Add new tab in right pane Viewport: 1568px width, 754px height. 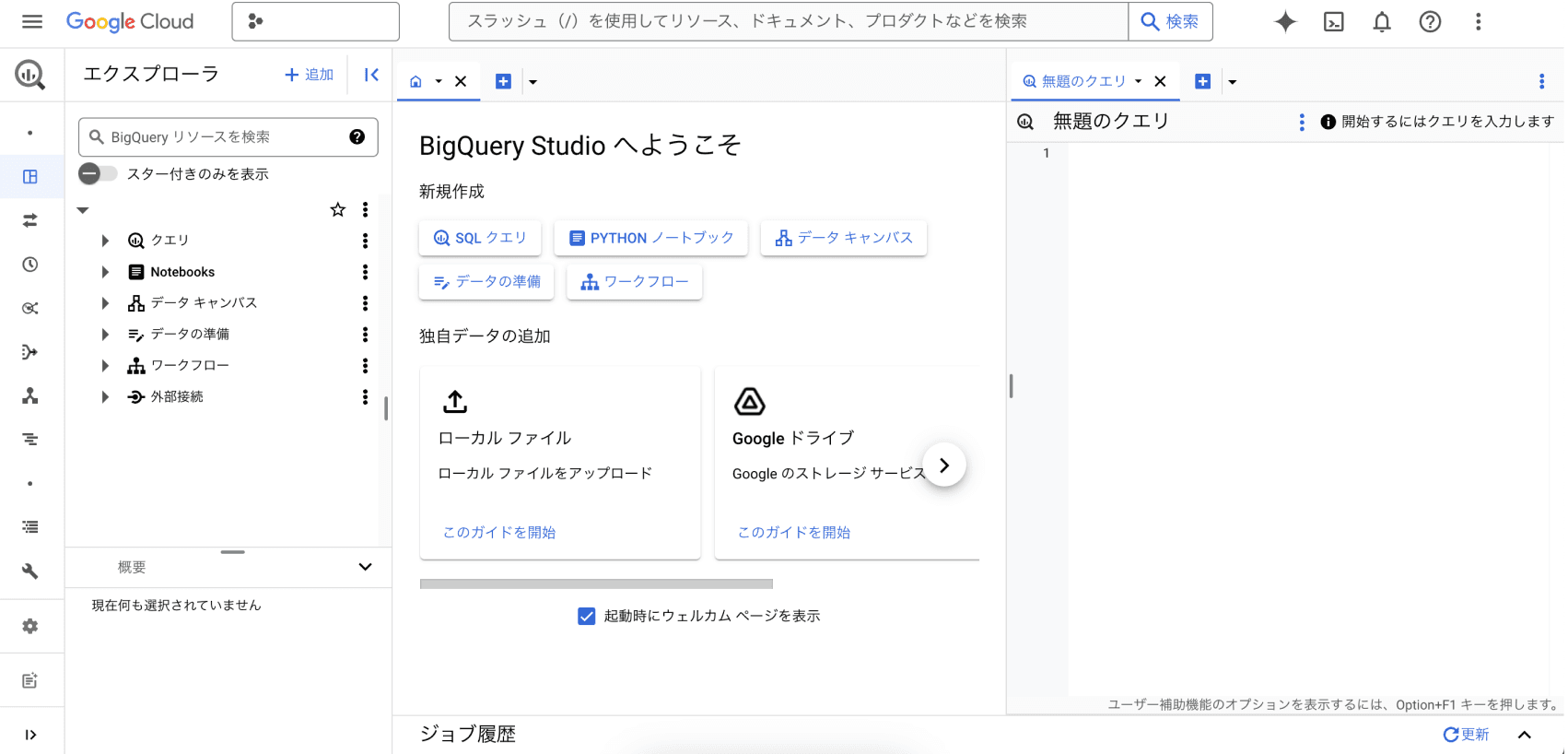click(x=1202, y=81)
